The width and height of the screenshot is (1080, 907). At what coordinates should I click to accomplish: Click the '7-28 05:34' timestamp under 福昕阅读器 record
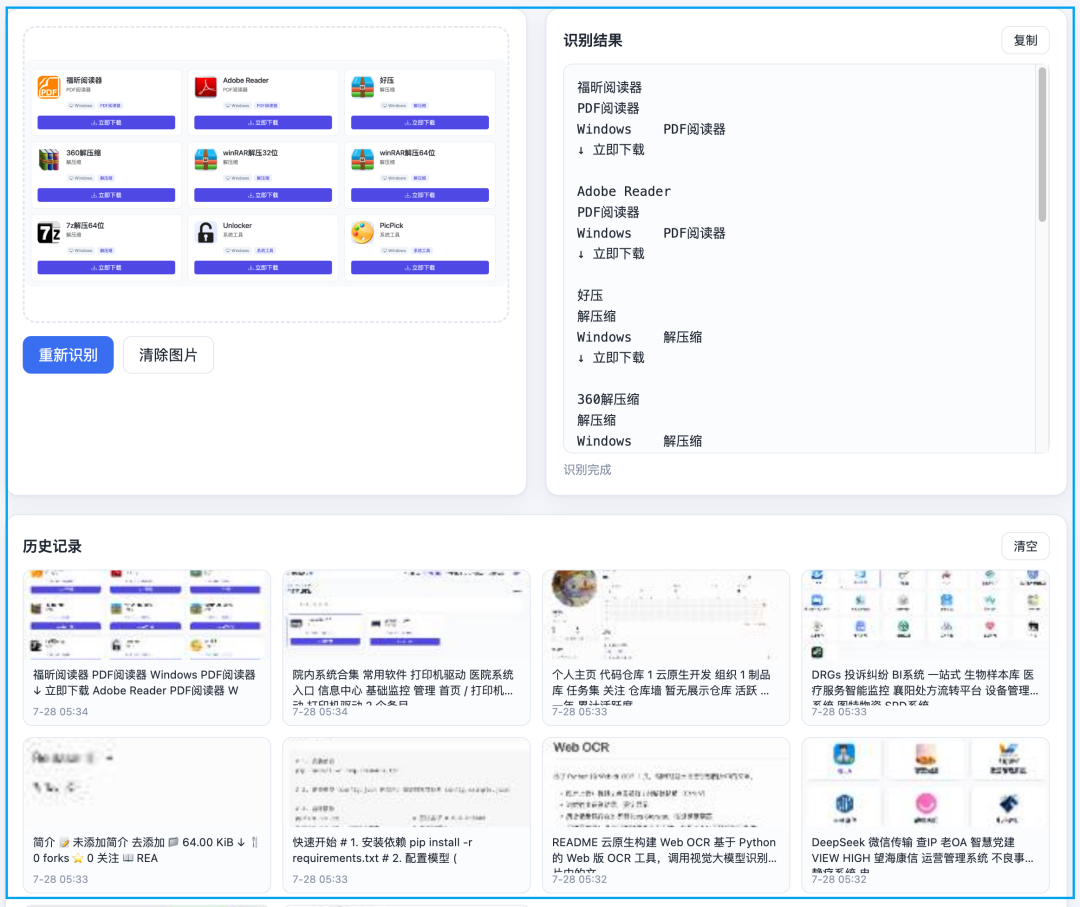click(x=61, y=711)
